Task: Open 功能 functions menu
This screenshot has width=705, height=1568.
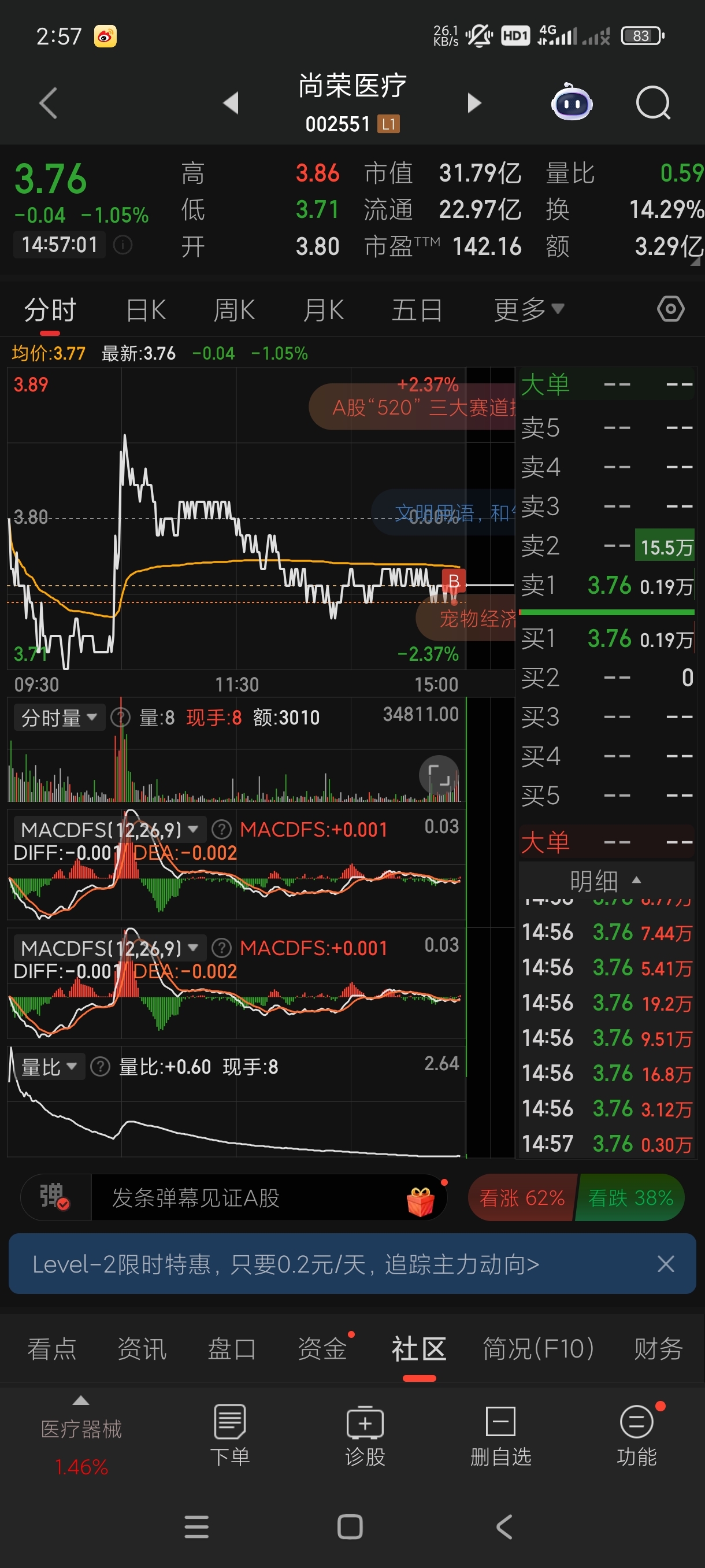Action: [x=636, y=1434]
